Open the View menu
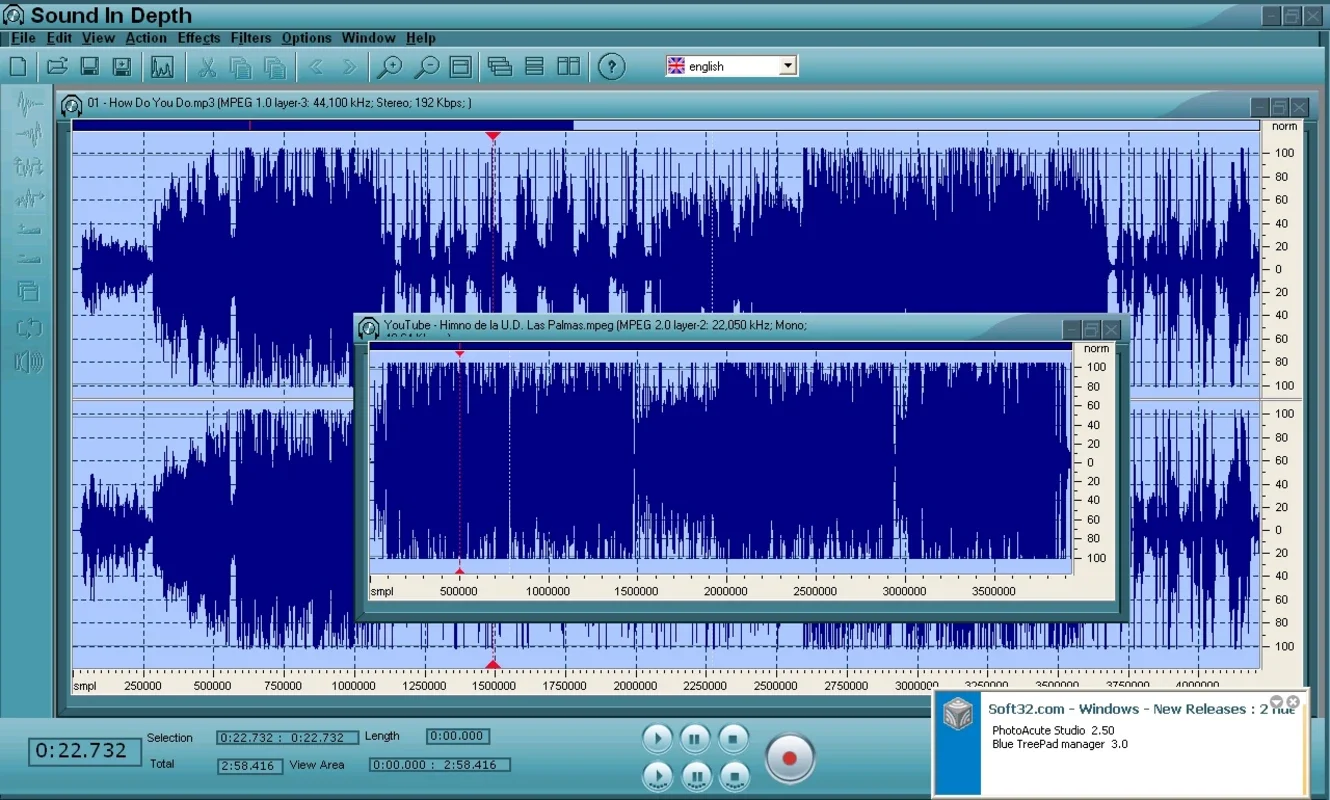 (98, 38)
